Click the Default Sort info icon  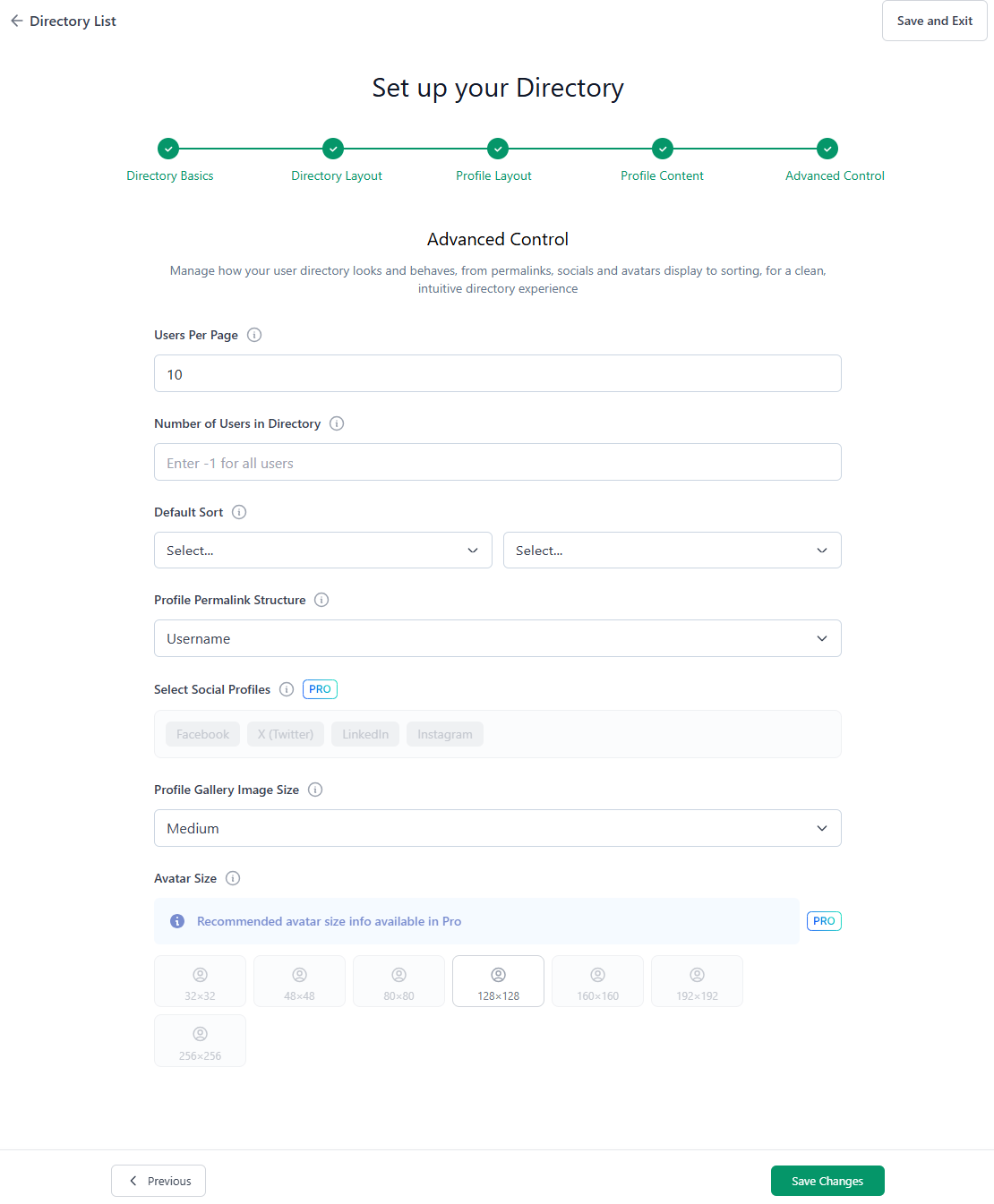pos(239,512)
